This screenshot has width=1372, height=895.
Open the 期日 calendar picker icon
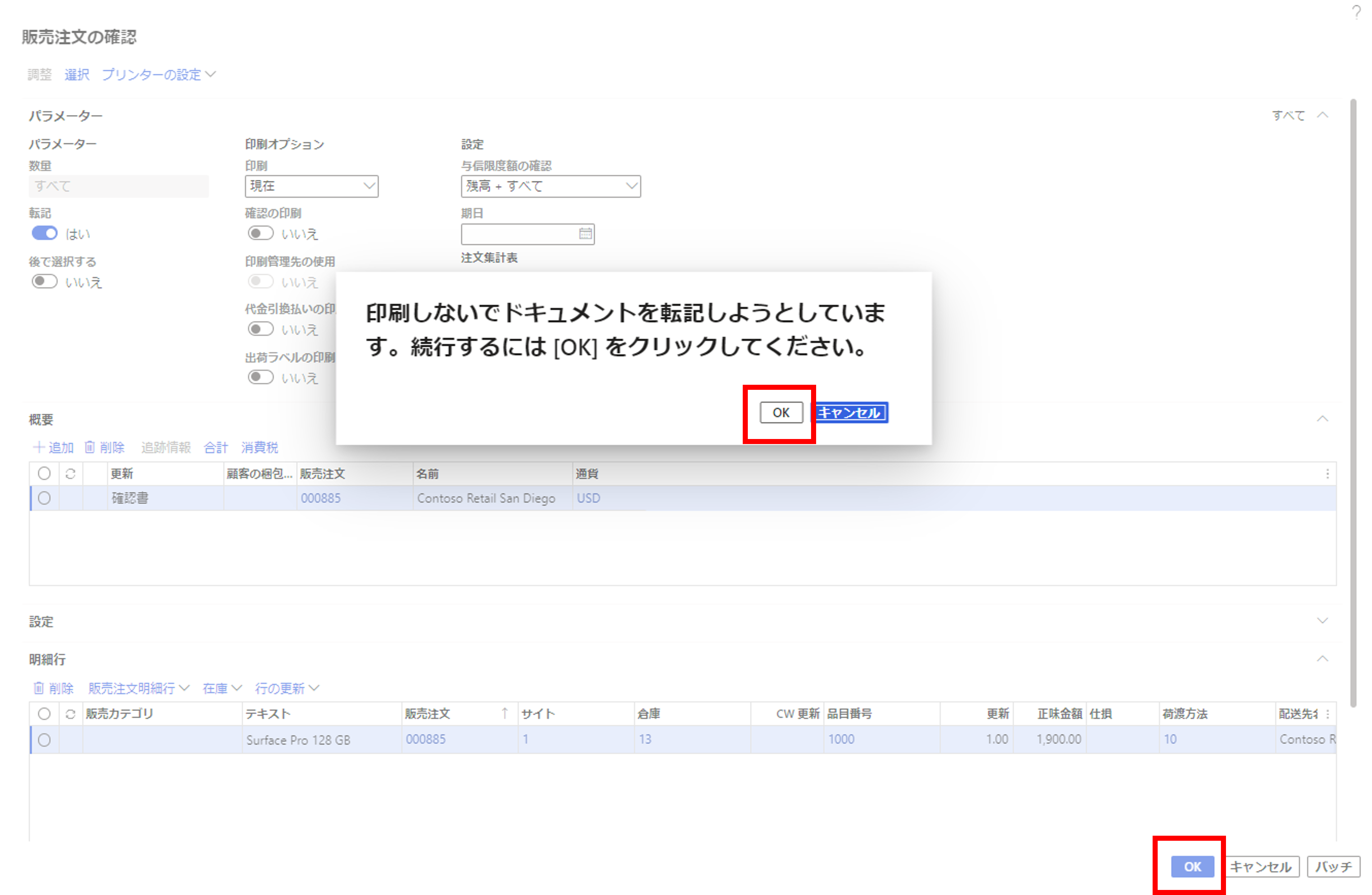pos(585,234)
